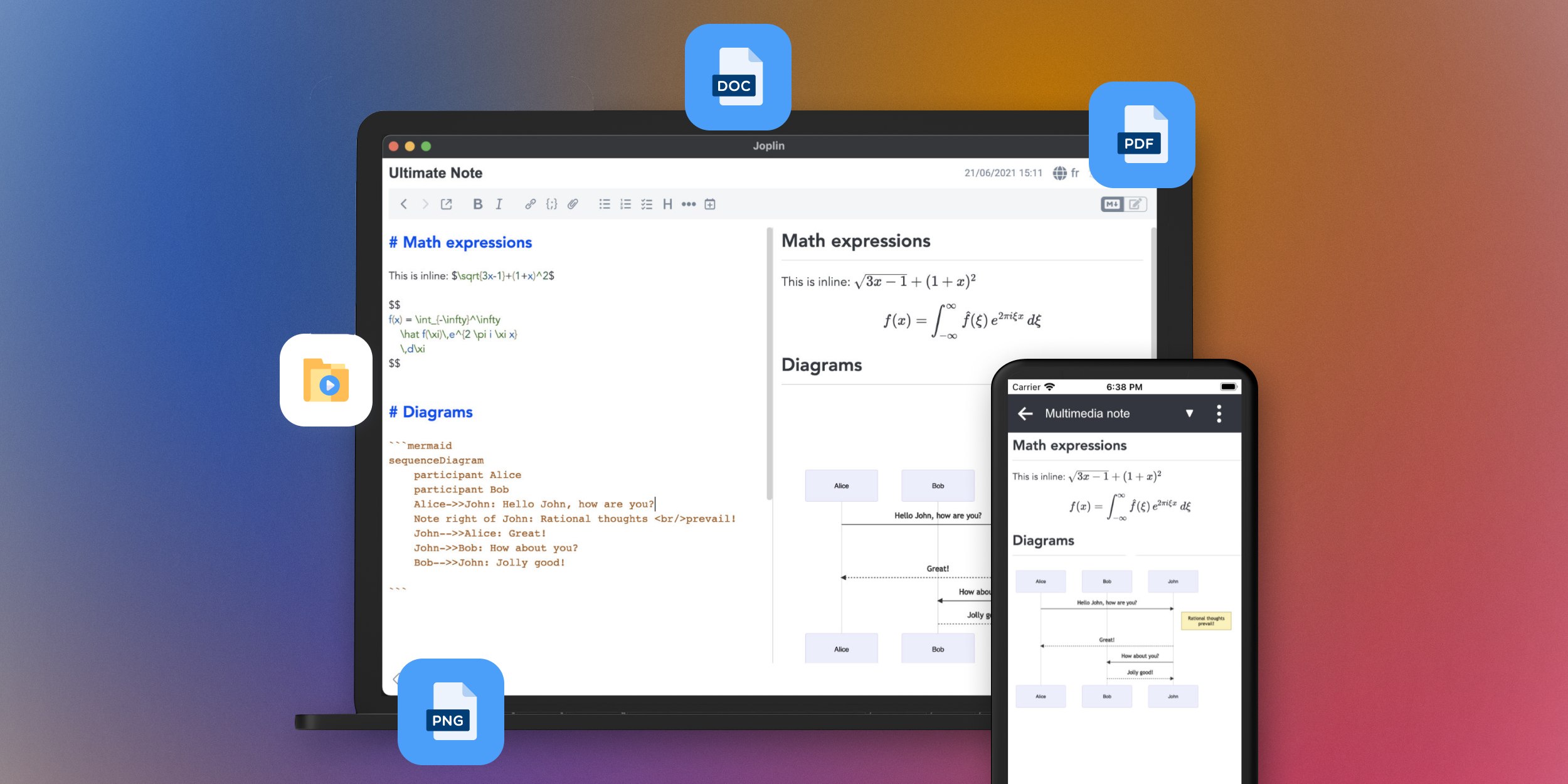This screenshot has width=1568, height=784.
Task: Click the floating PNG file icon
Action: [451, 712]
